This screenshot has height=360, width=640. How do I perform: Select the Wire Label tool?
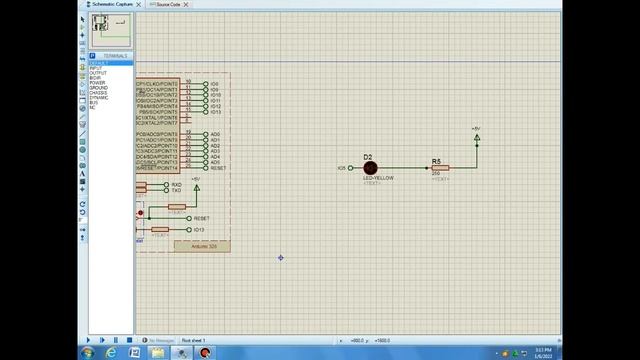coord(82,43)
